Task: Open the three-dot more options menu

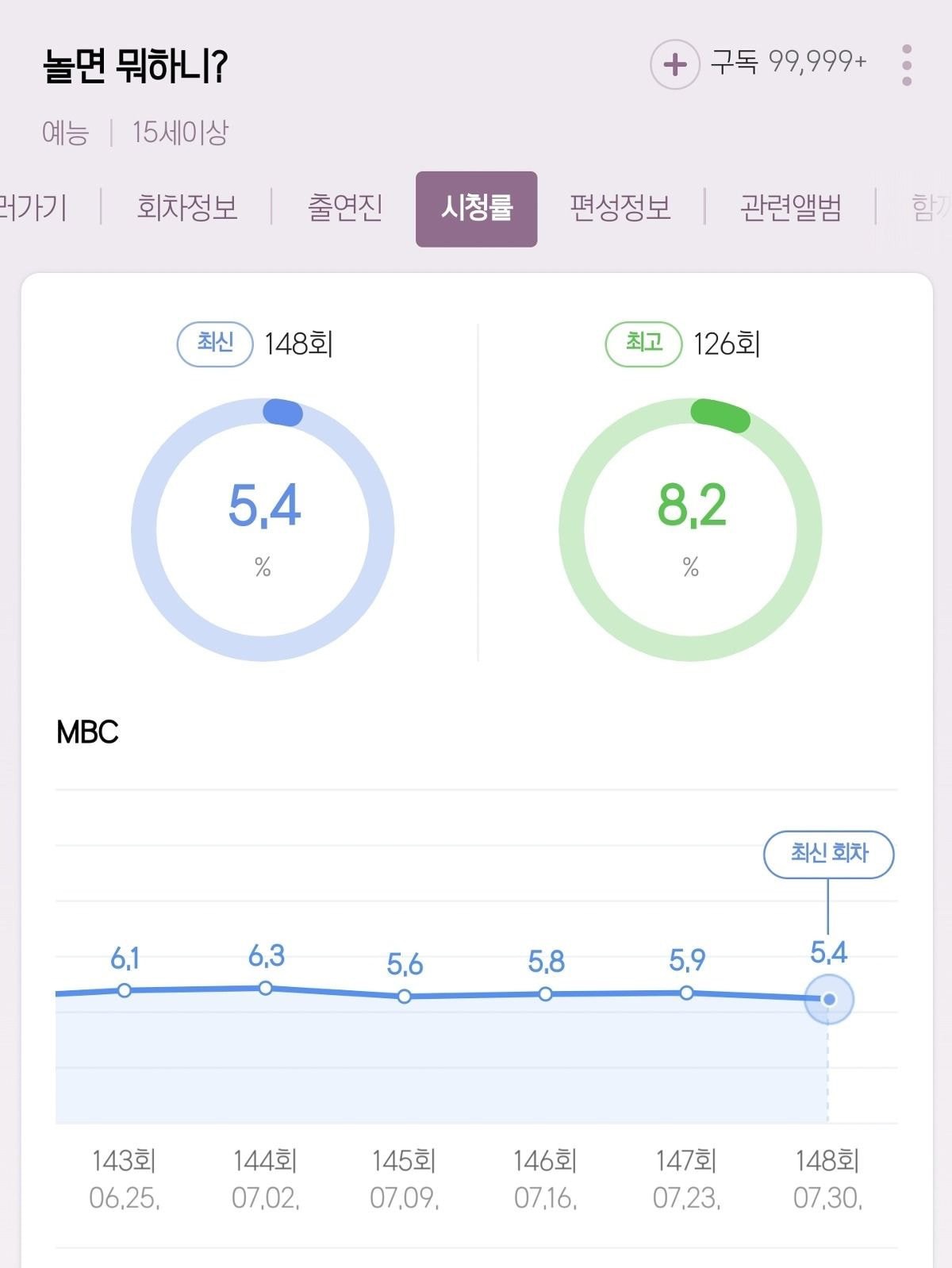Action: pos(907,65)
